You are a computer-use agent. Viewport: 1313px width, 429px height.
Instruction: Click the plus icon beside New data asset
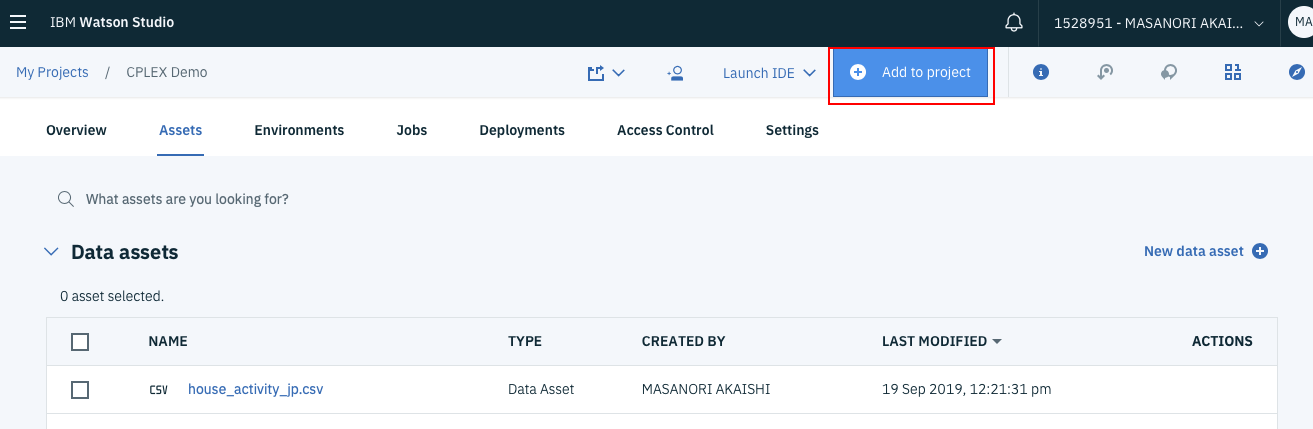pyautogui.click(x=1260, y=251)
